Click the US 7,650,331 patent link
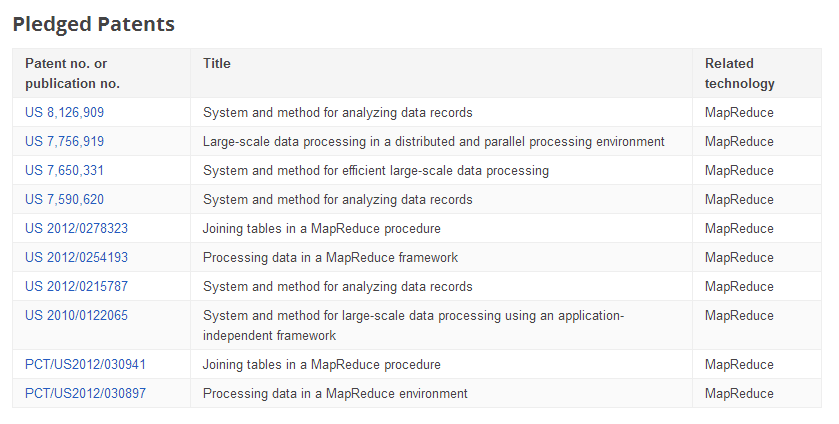This screenshot has height=424, width=839. point(64,170)
